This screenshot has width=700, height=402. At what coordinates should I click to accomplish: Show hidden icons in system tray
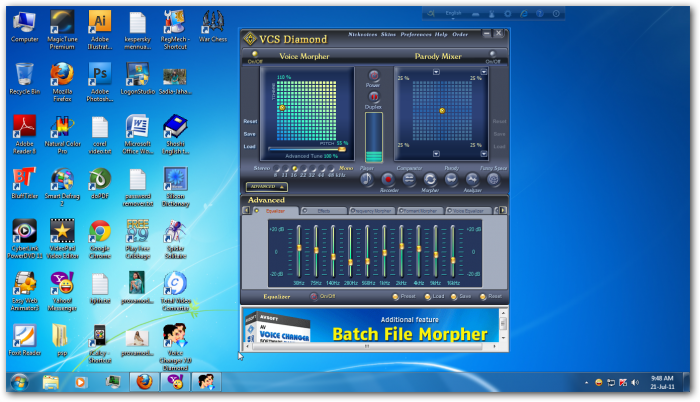pos(586,383)
